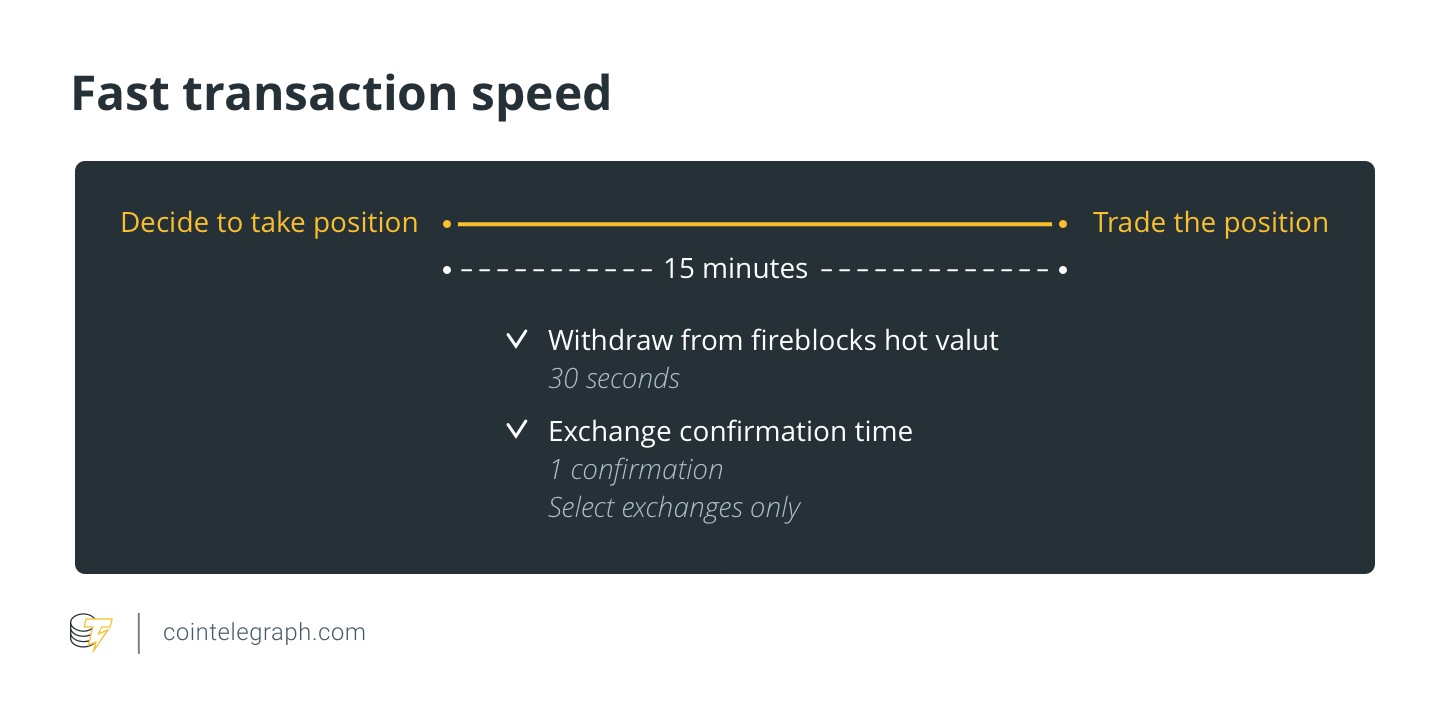Click the yellow start dot of timeline
1450x720 pixels.
point(447,225)
